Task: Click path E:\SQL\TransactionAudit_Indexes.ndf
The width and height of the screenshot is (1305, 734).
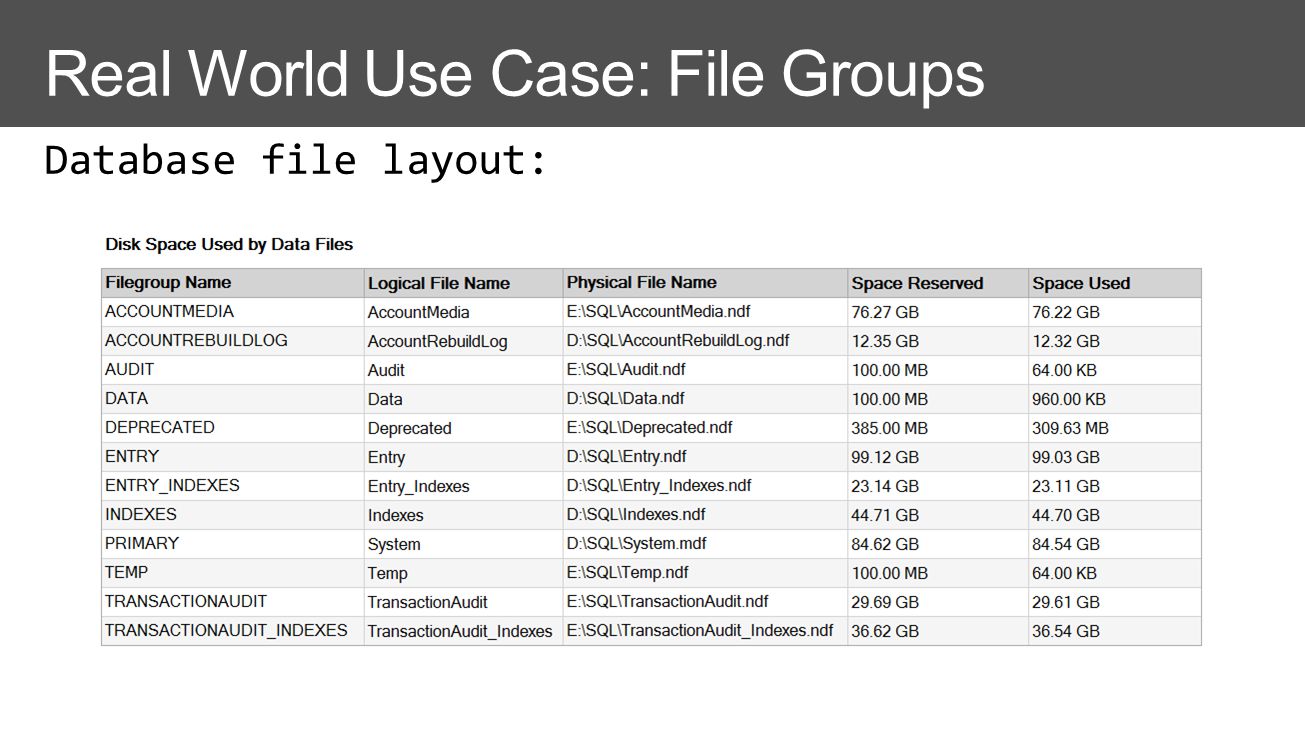Action: pyautogui.click(x=700, y=631)
